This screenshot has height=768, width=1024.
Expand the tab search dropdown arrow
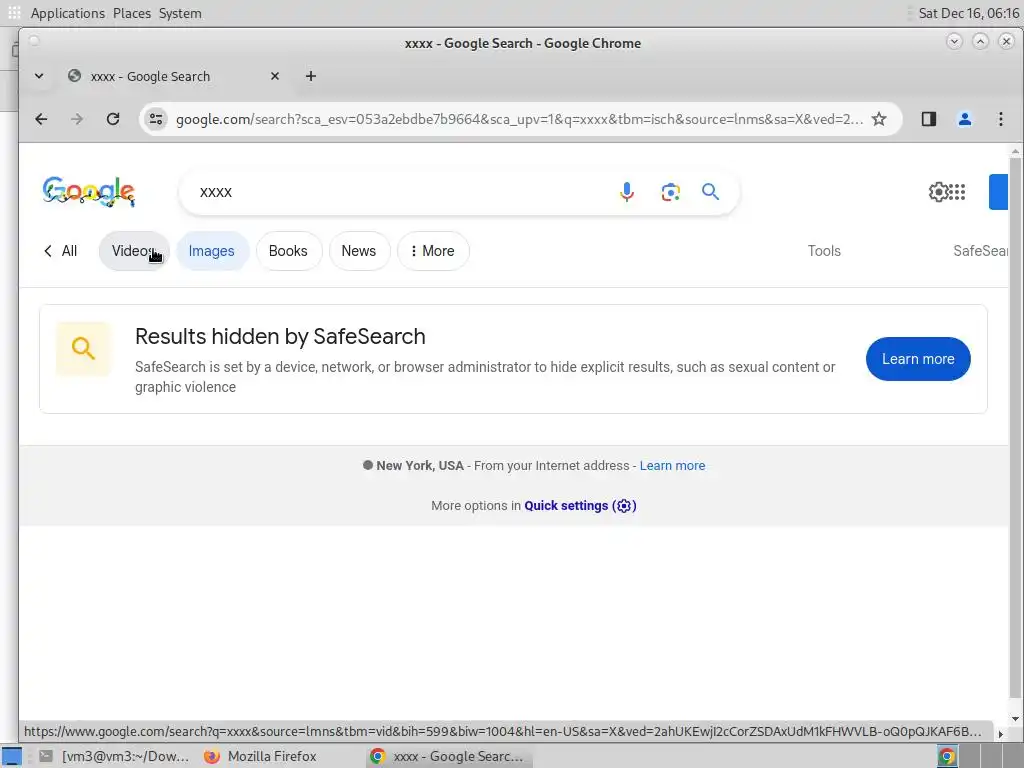pyautogui.click(x=39, y=76)
